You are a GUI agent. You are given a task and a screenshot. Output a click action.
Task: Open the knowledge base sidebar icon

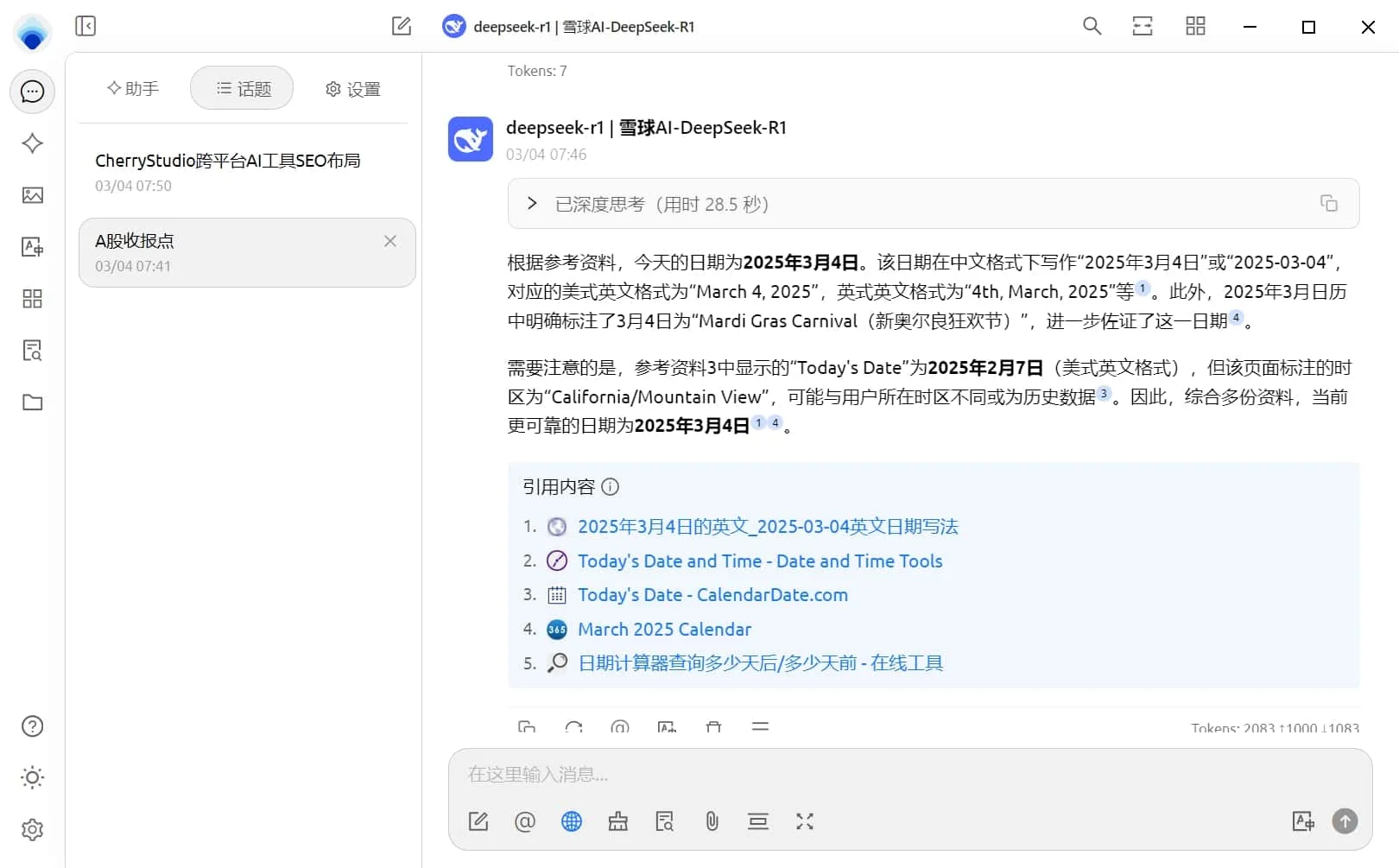click(x=32, y=351)
